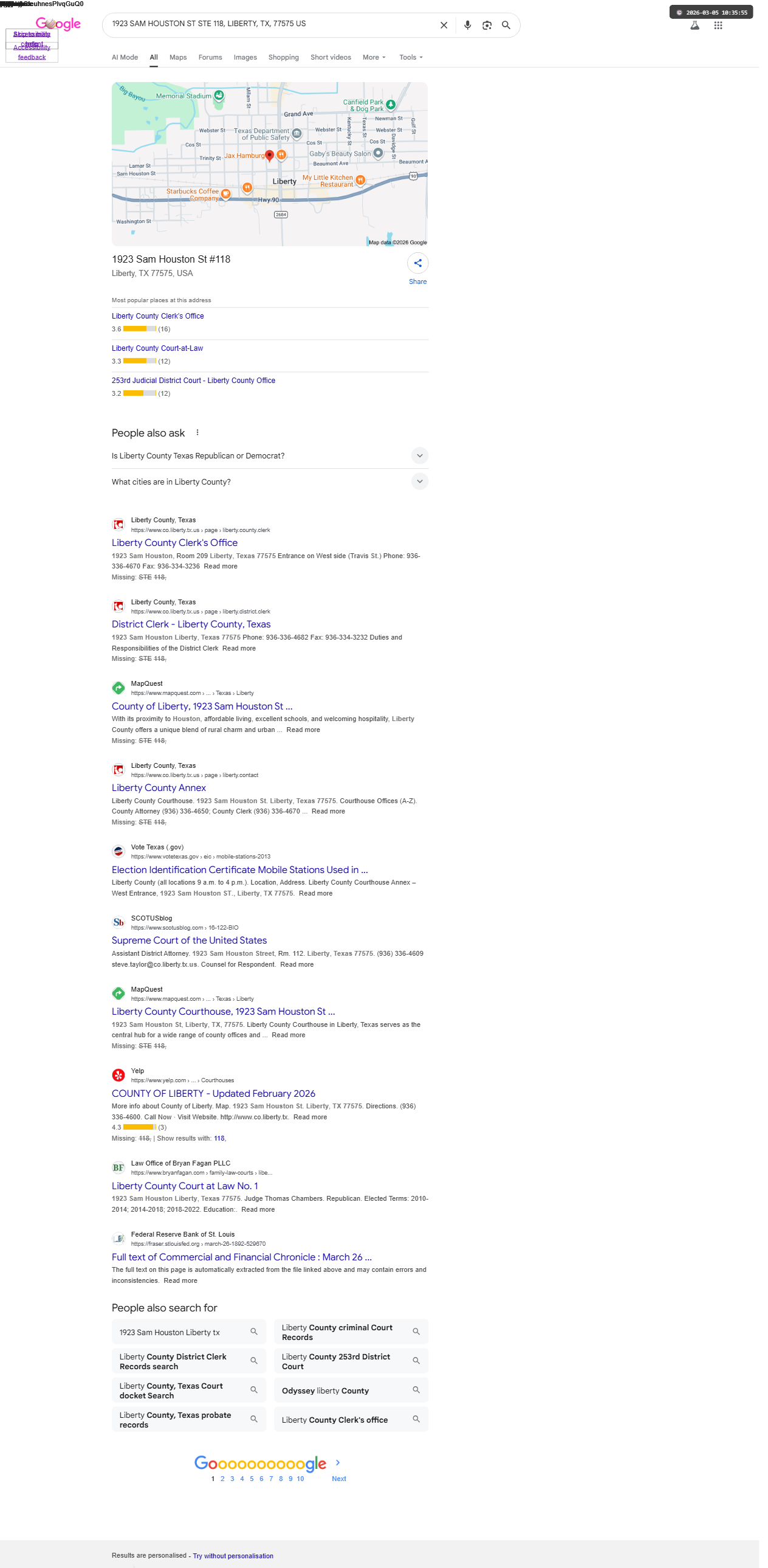Read more on MapQuest County of Liberty result
This screenshot has width=768, height=1568.
(303, 730)
